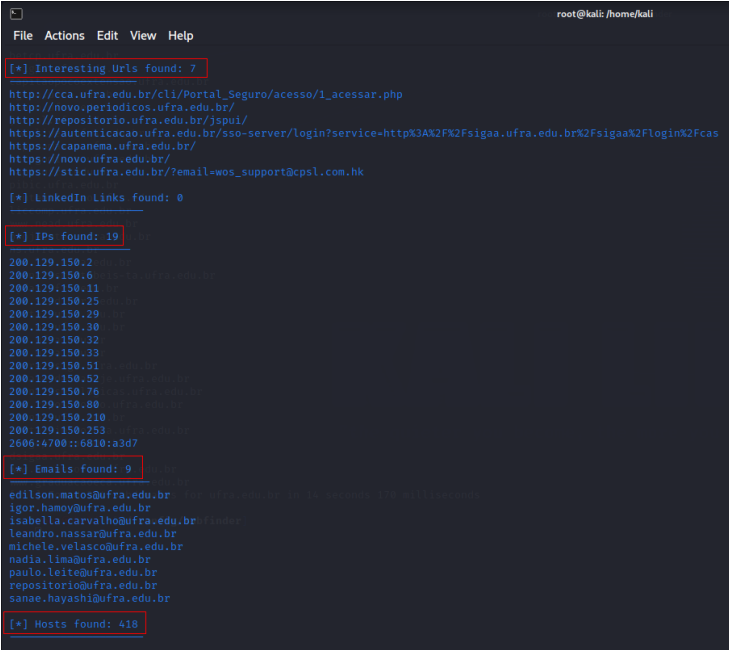The height and width of the screenshot is (650, 729).
Task: Click IP address 200.129.150.210
Action: coord(58,418)
